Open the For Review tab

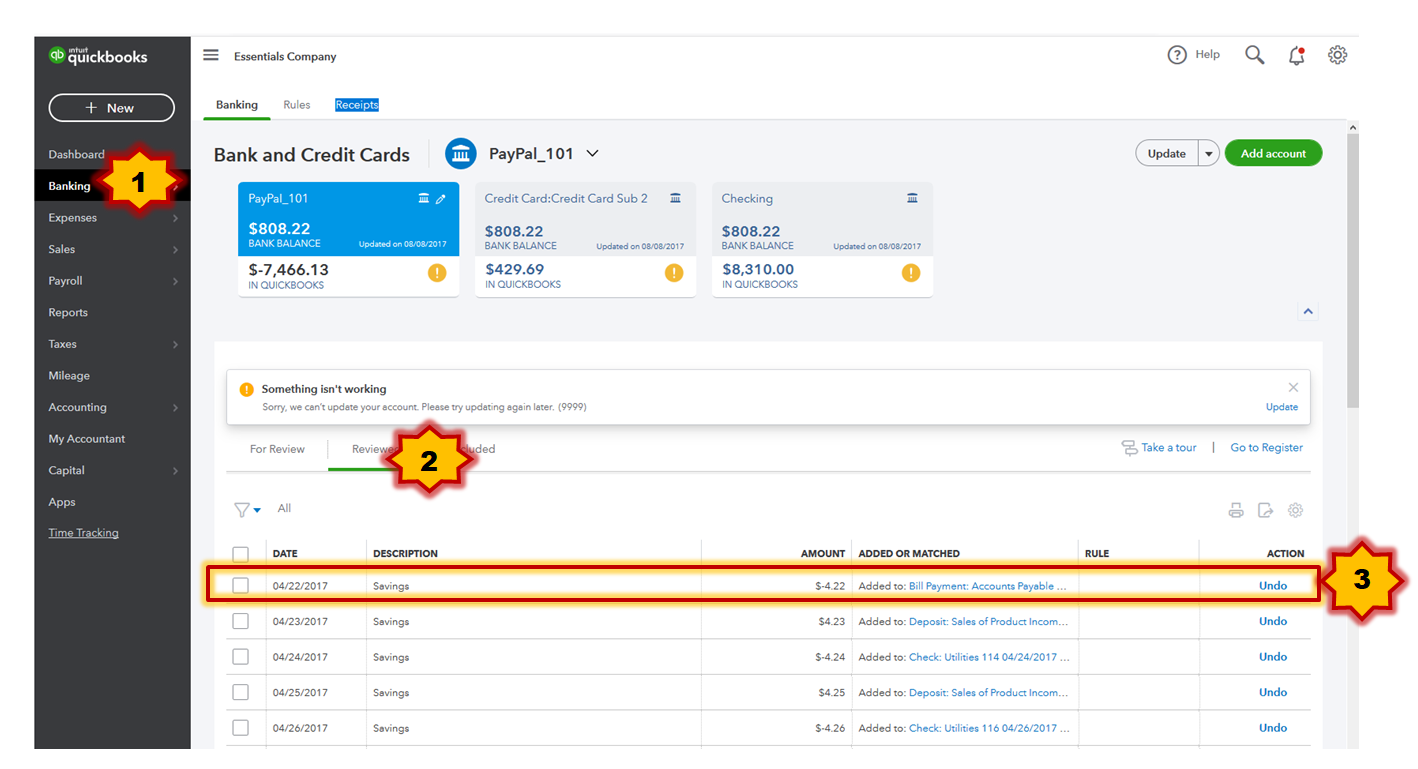pyautogui.click(x=277, y=449)
